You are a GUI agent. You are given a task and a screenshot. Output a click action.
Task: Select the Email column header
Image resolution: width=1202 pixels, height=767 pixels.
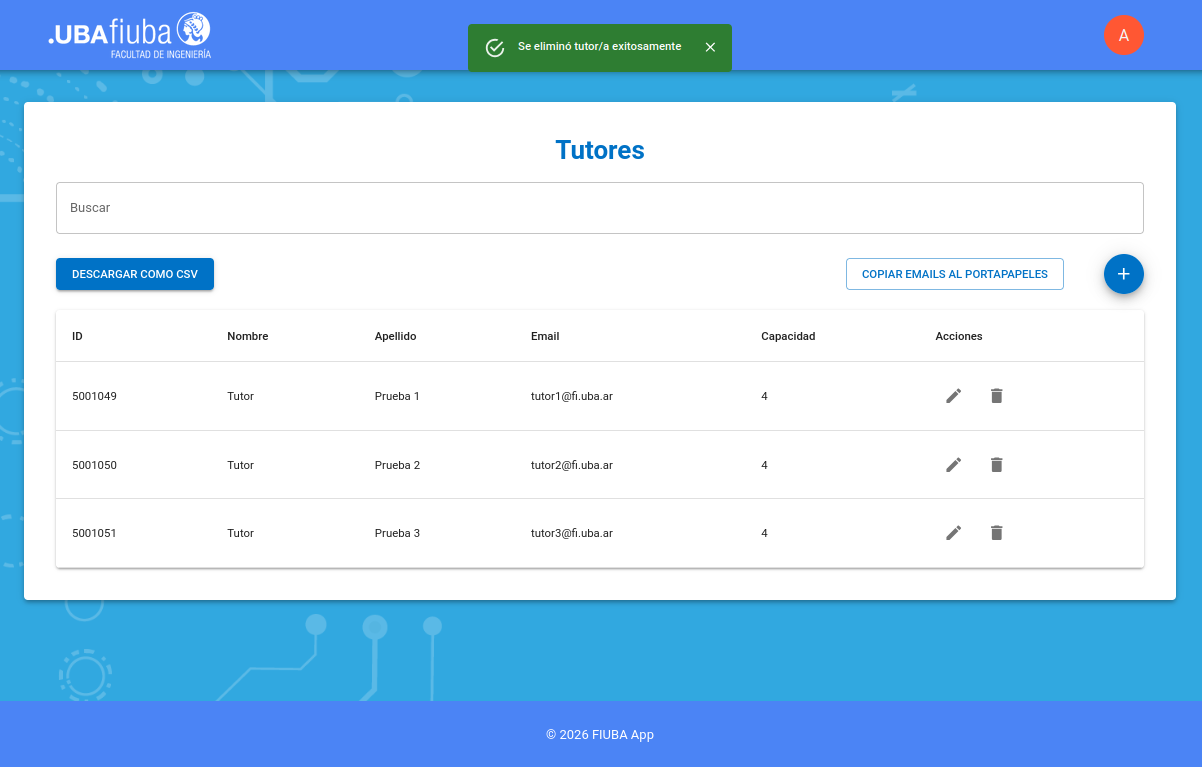click(545, 336)
